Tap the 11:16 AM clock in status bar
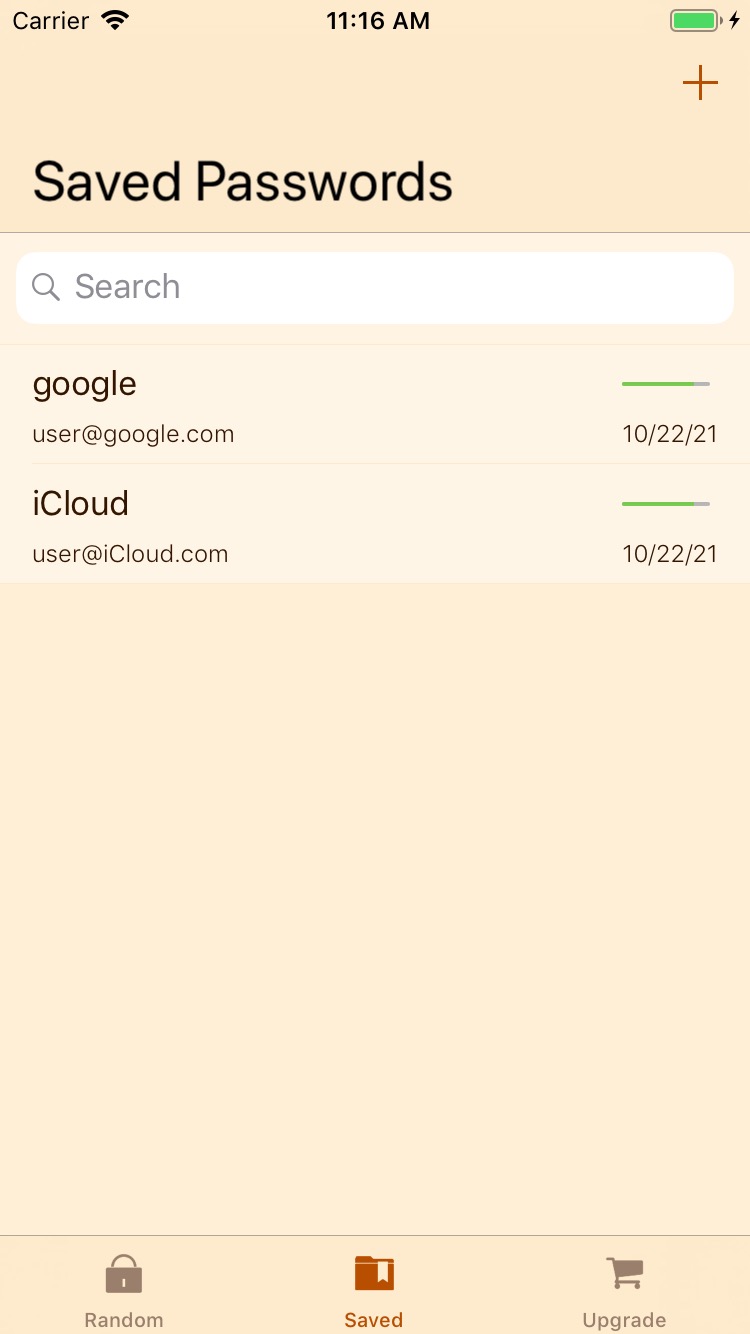750x1334 pixels. tap(378, 21)
